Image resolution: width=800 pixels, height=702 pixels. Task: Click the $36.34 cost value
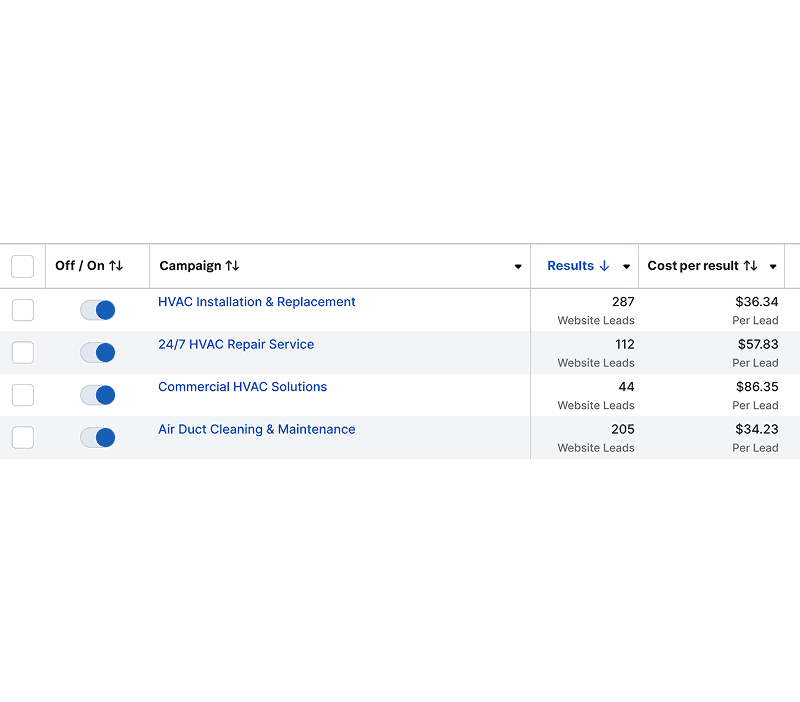pos(757,302)
